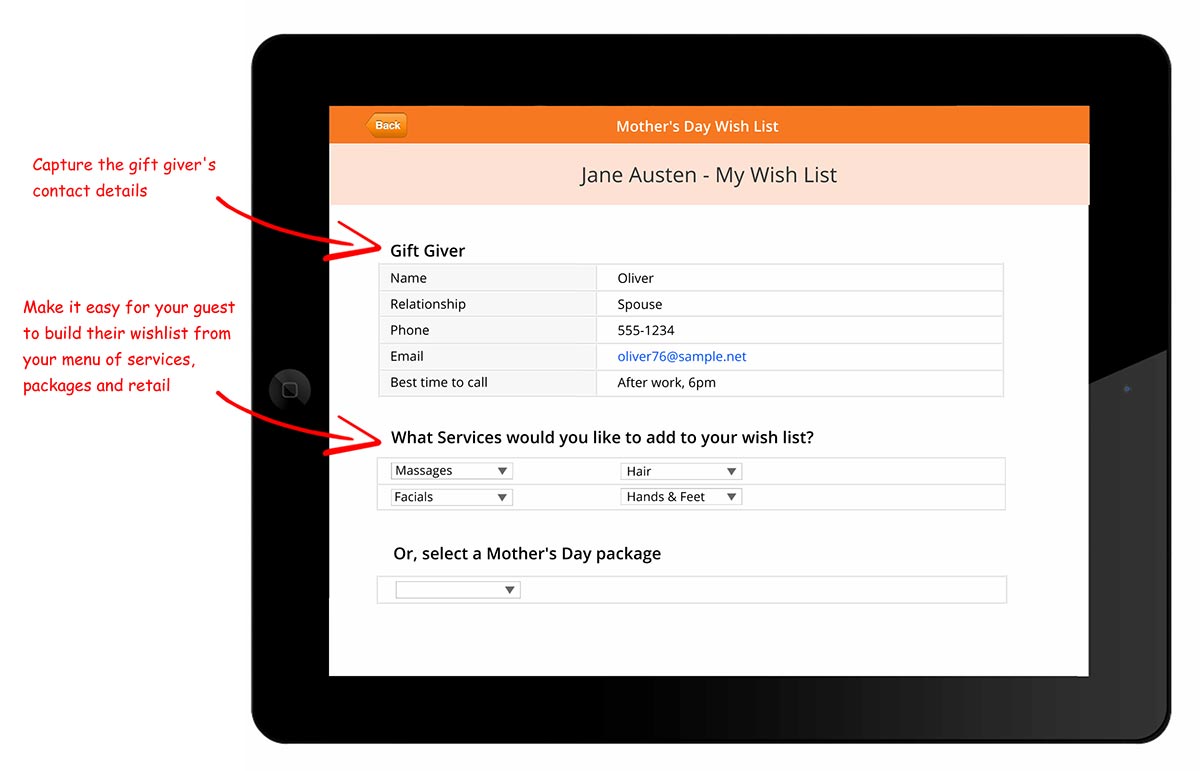Click the package dropdown arrow icon
The height and width of the screenshot is (771, 1200).
click(x=513, y=589)
